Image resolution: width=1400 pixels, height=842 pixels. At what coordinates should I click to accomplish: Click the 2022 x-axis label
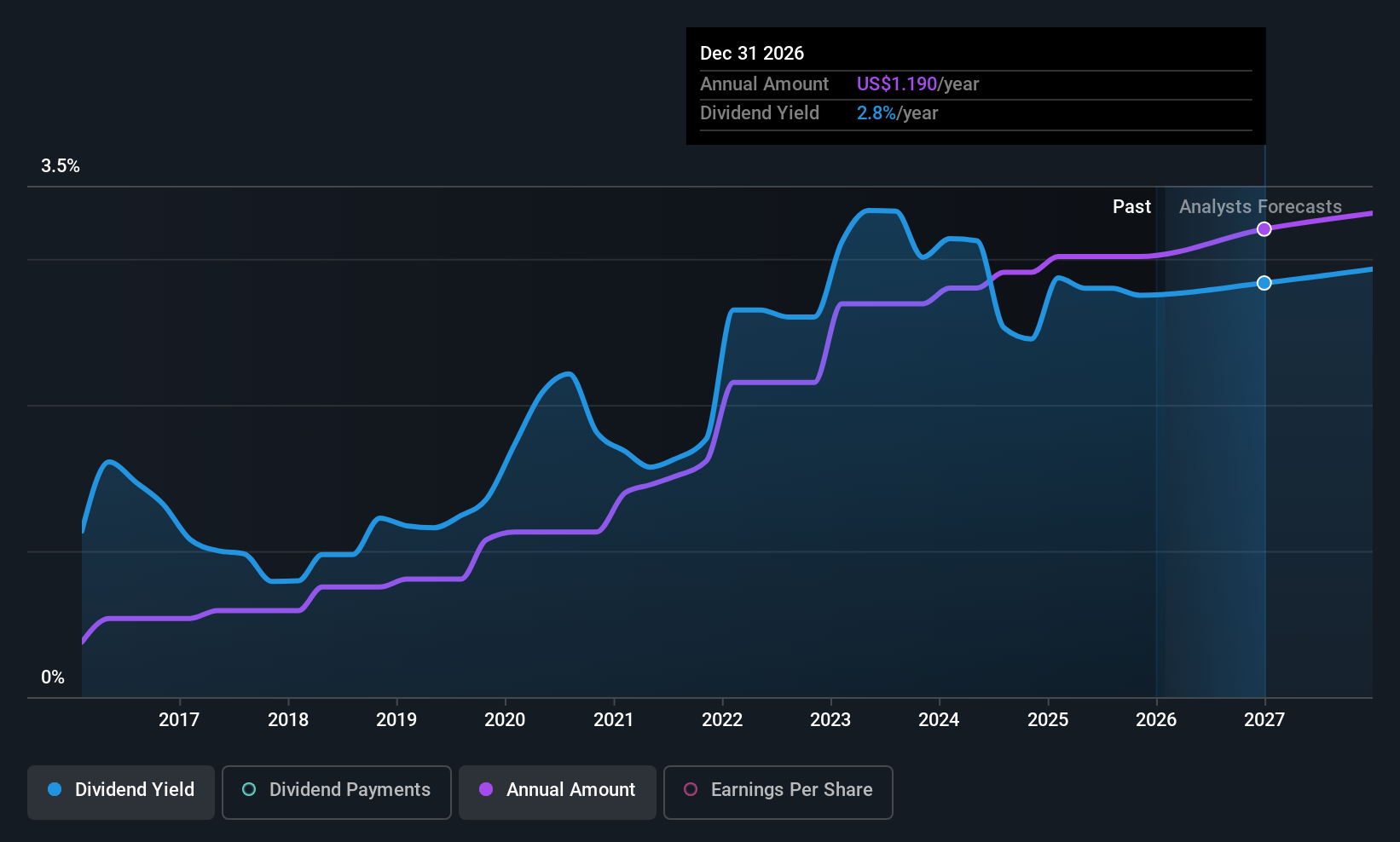coord(722,720)
